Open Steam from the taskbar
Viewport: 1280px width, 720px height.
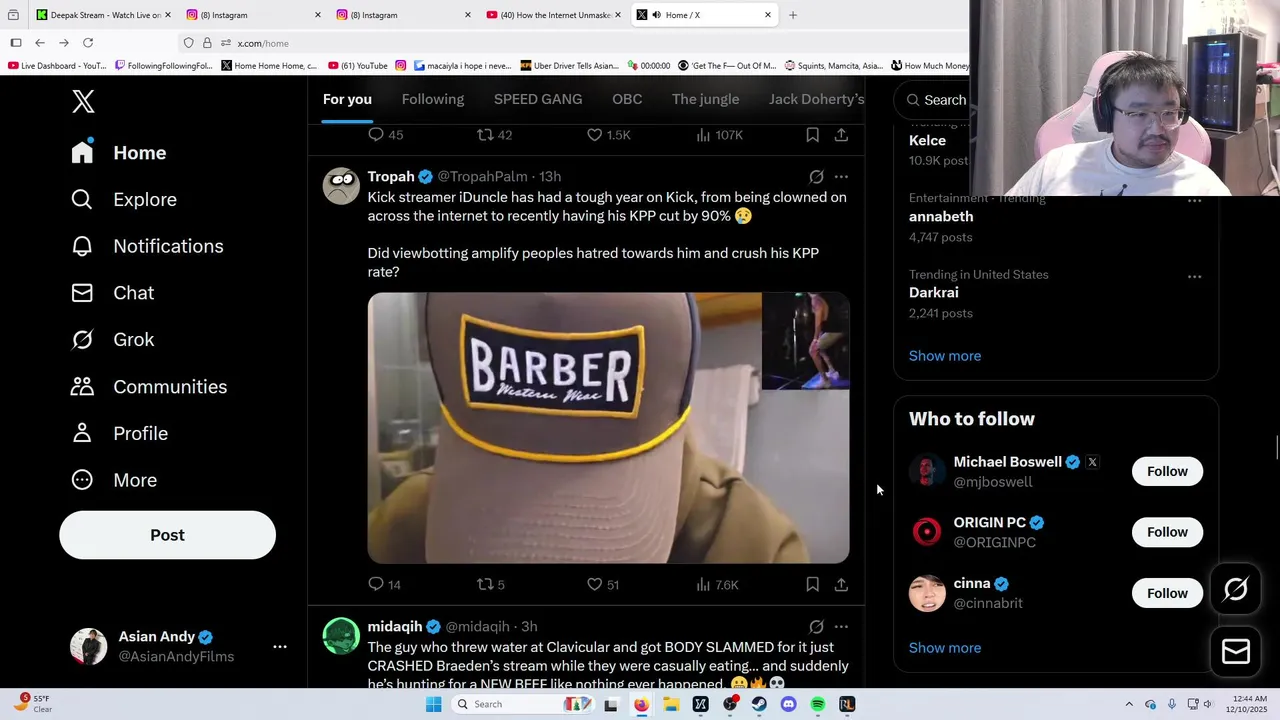759,704
